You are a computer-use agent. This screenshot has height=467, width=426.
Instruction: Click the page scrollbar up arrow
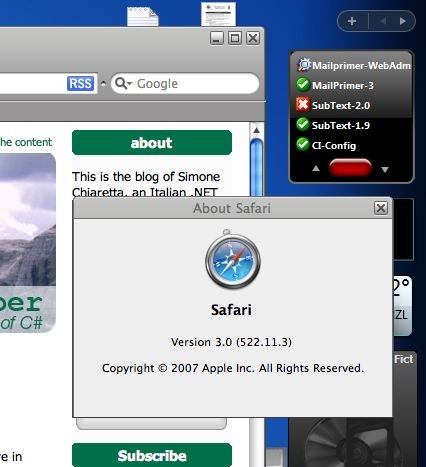point(256,131)
